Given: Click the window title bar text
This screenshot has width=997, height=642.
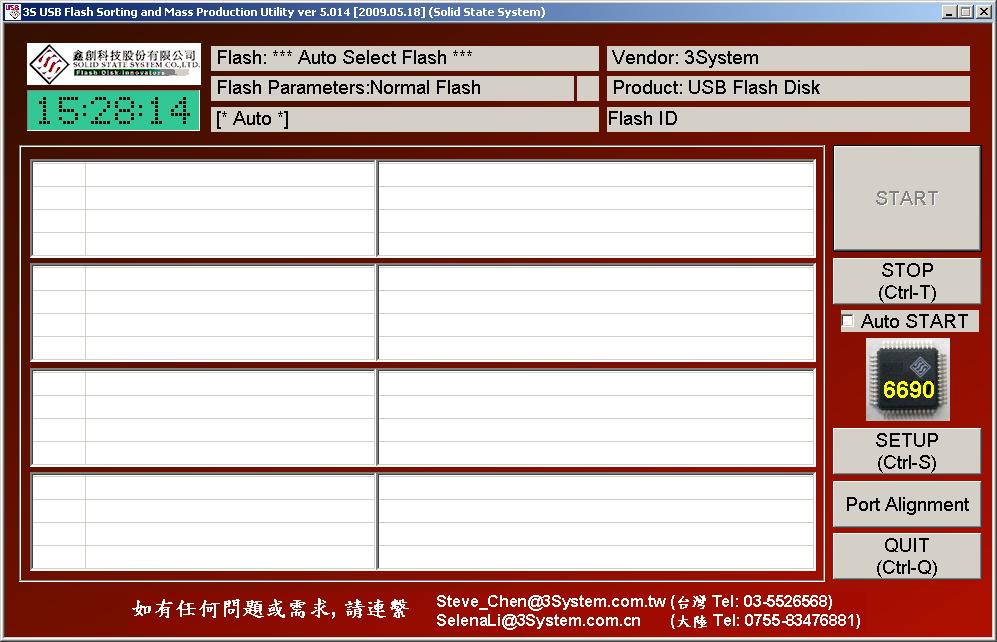Looking at the screenshot, I should coord(284,11).
